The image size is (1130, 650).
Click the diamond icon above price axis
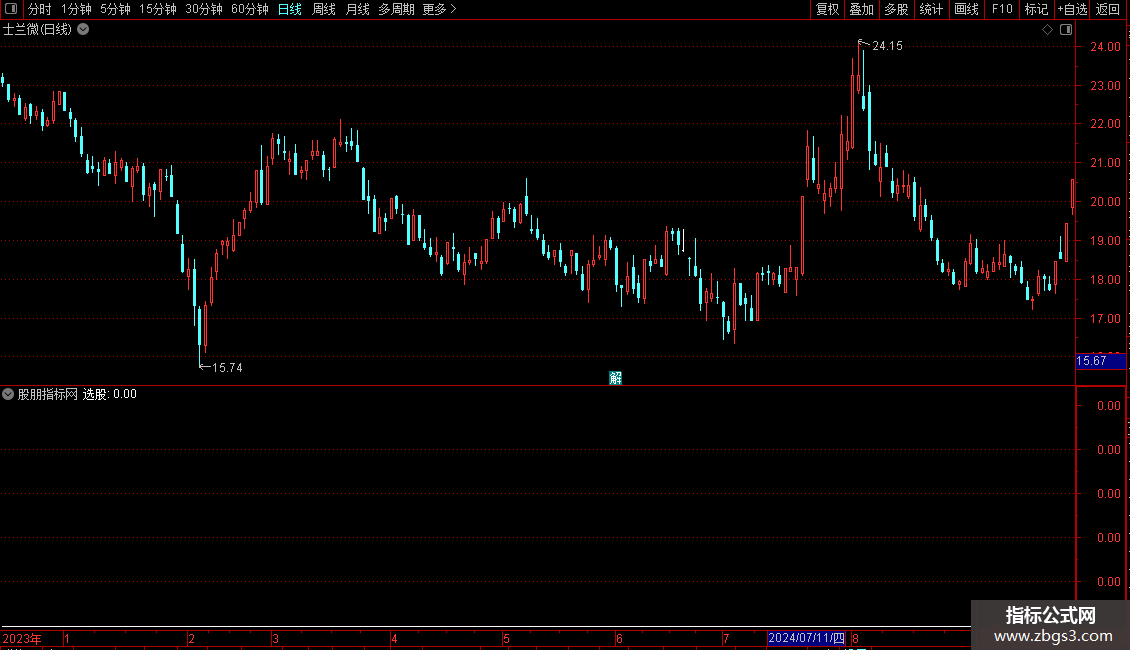1047,29
